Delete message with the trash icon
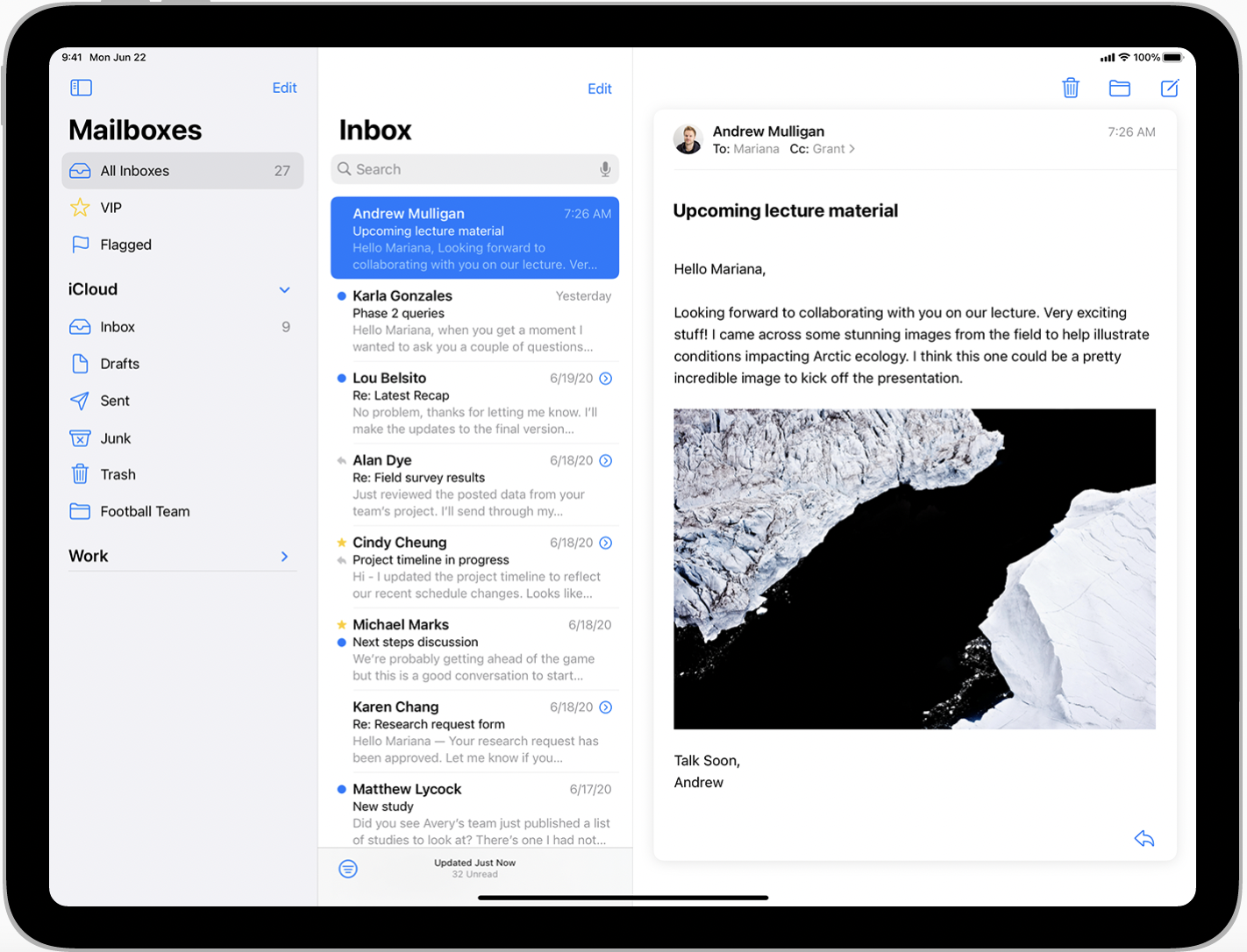The width and height of the screenshot is (1247, 952). coord(1071,88)
